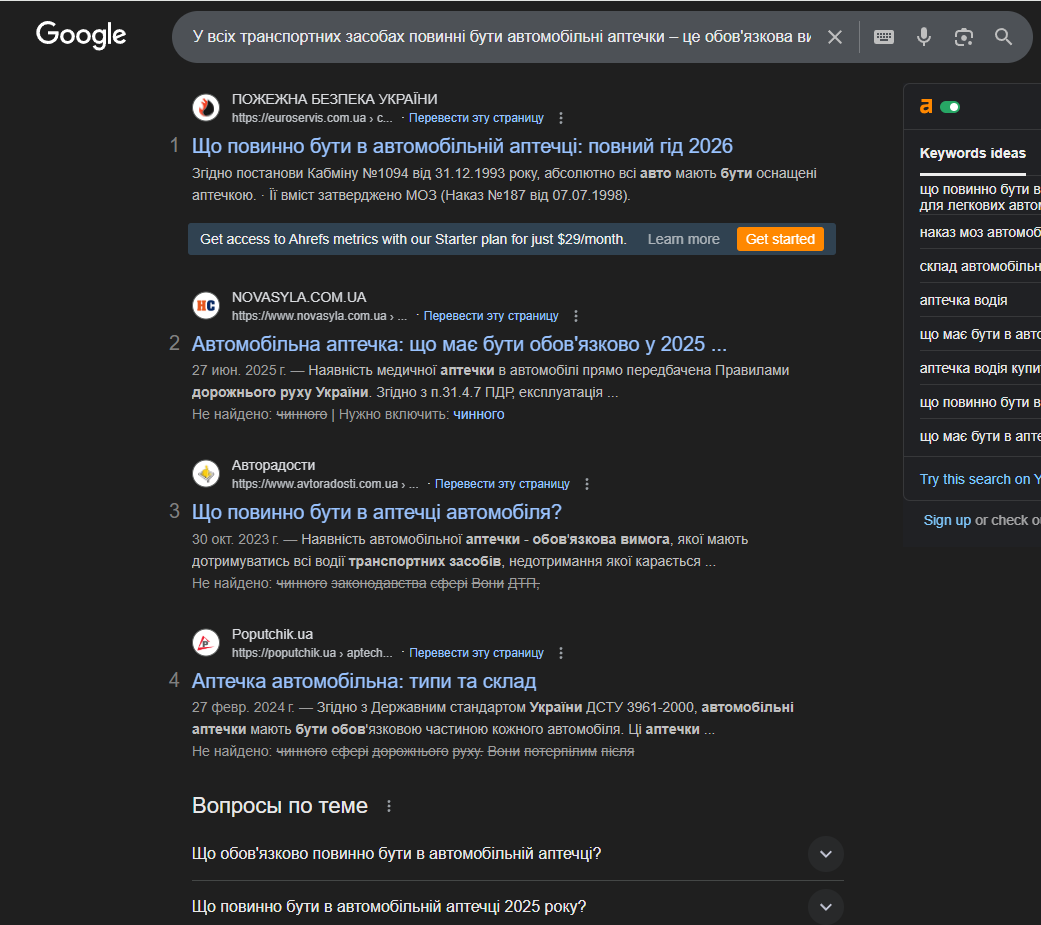The image size is (1041, 925).
Task: Toggle the Ahrefs extension green switch
Action: [x=950, y=107]
